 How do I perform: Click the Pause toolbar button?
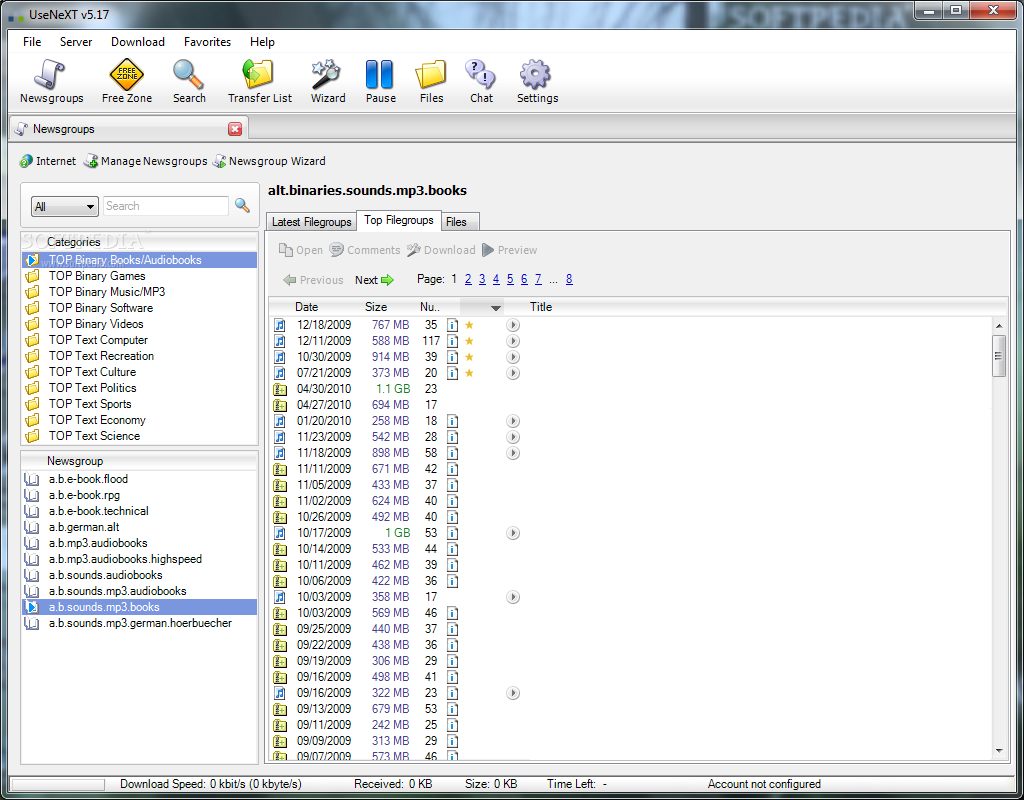(380, 82)
